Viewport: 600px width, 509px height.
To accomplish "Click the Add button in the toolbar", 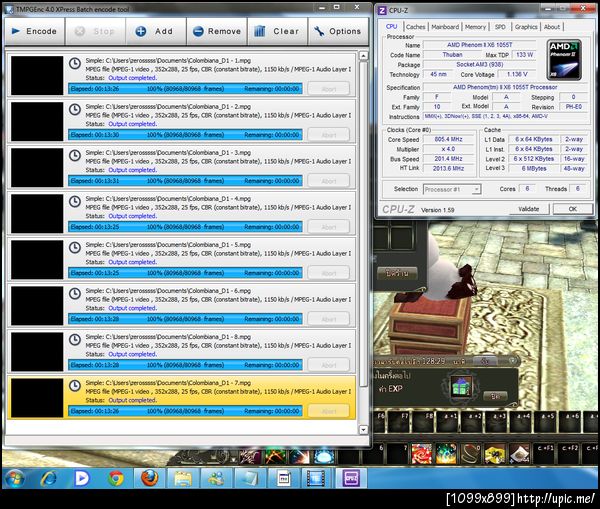I will (x=156, y=31).
